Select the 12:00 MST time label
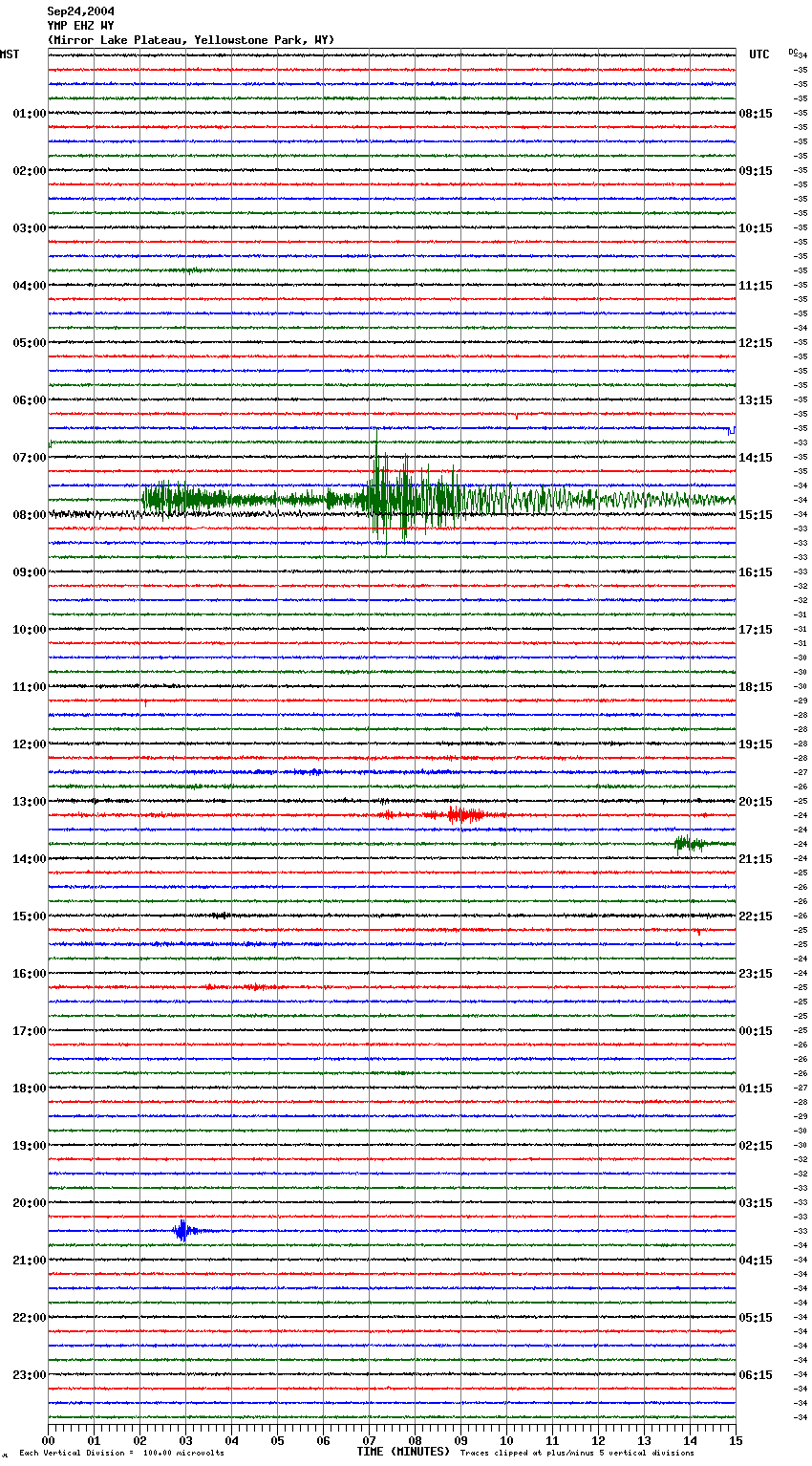This screenshot has width=812, height=1466. click(29, 744)
